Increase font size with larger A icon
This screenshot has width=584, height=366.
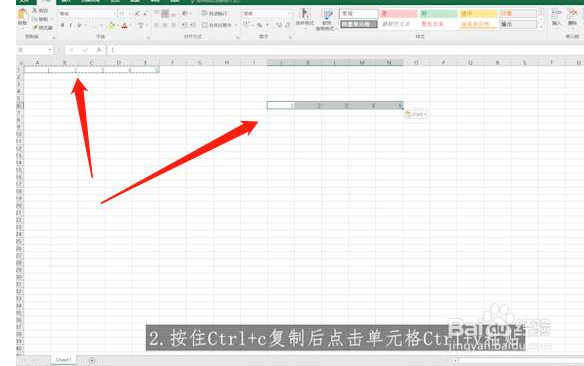137,14
